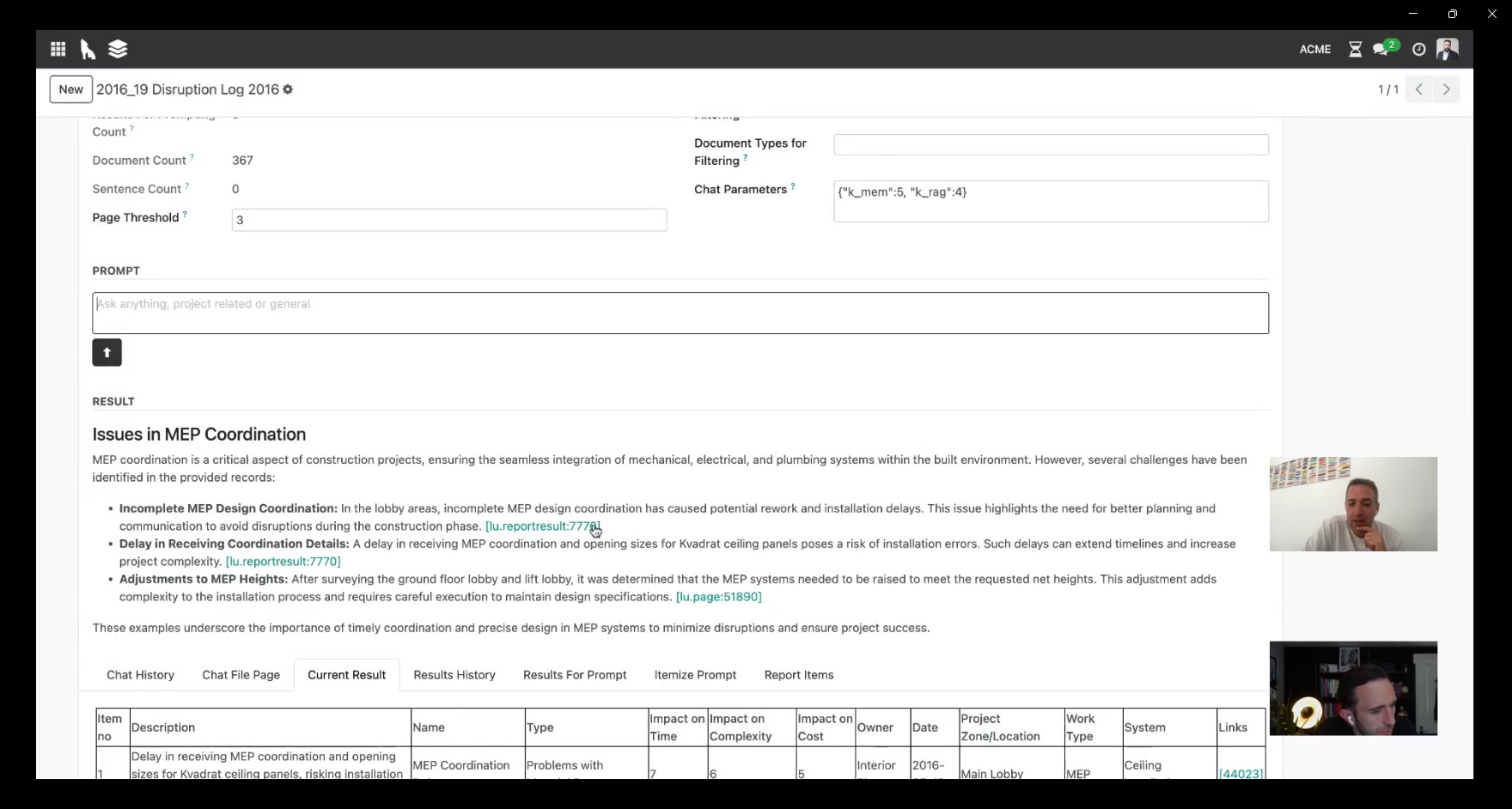Screen dimensions: 1512x809
Task: Click the lower webcam video thumbnail
Action: 1353,689
